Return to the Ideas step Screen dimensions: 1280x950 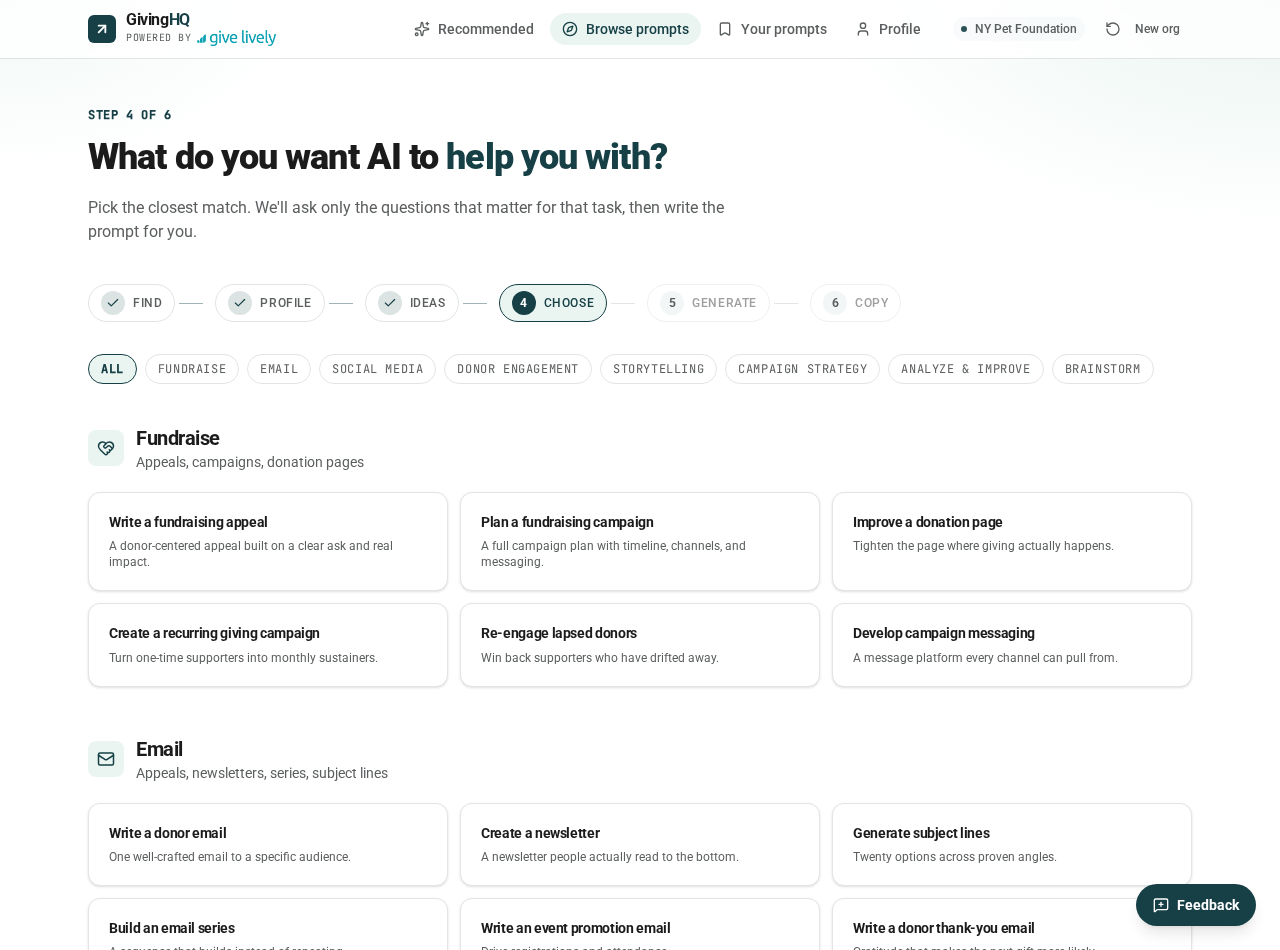[x=412, y=303]
